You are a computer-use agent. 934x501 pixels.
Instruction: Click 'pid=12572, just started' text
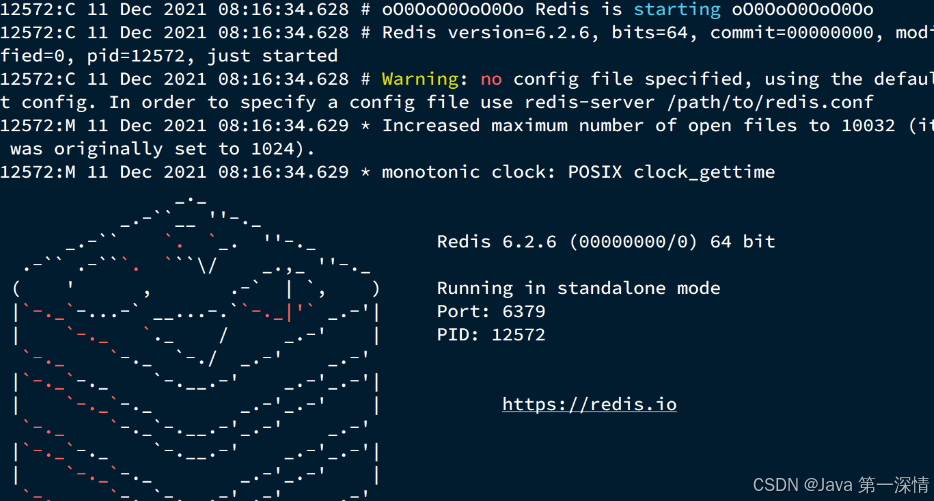[x=212, y=56]
